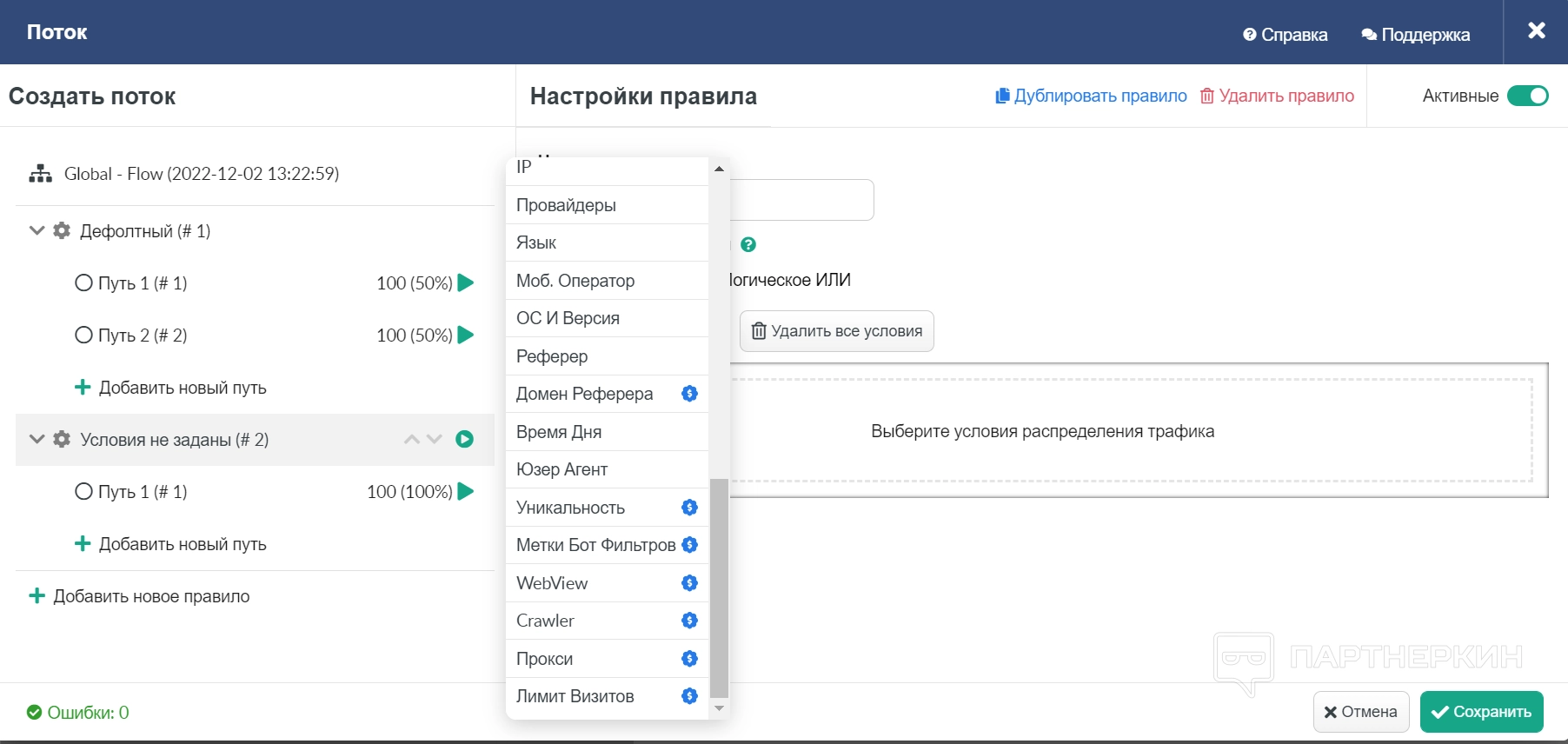
Task: Toggle the Активные switch off
Action: click(1527, 96)
